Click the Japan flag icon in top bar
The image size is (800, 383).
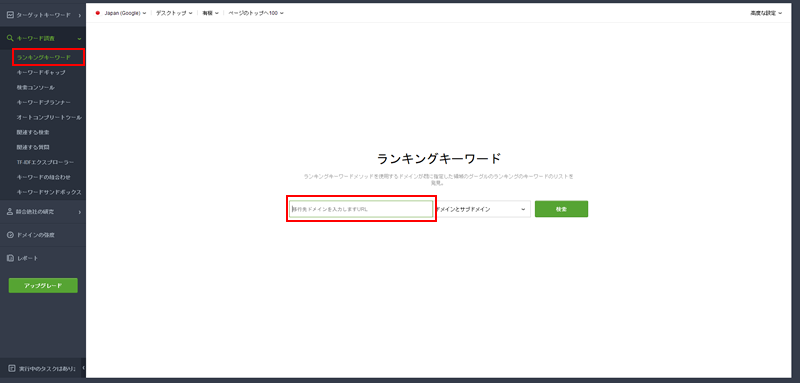tap(97, 13)
